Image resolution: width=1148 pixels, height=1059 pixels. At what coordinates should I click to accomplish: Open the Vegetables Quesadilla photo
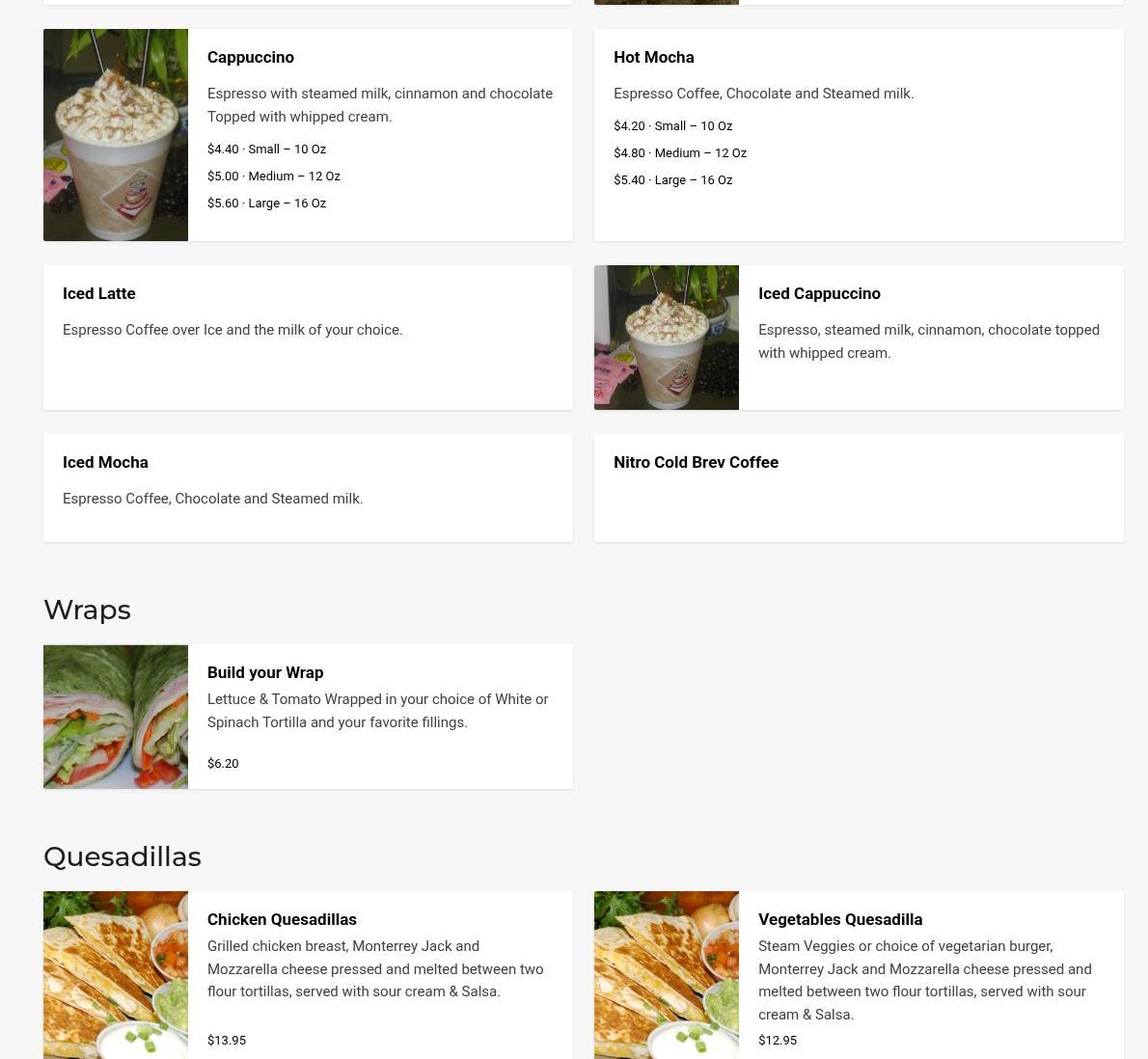(x=667, y=975)
